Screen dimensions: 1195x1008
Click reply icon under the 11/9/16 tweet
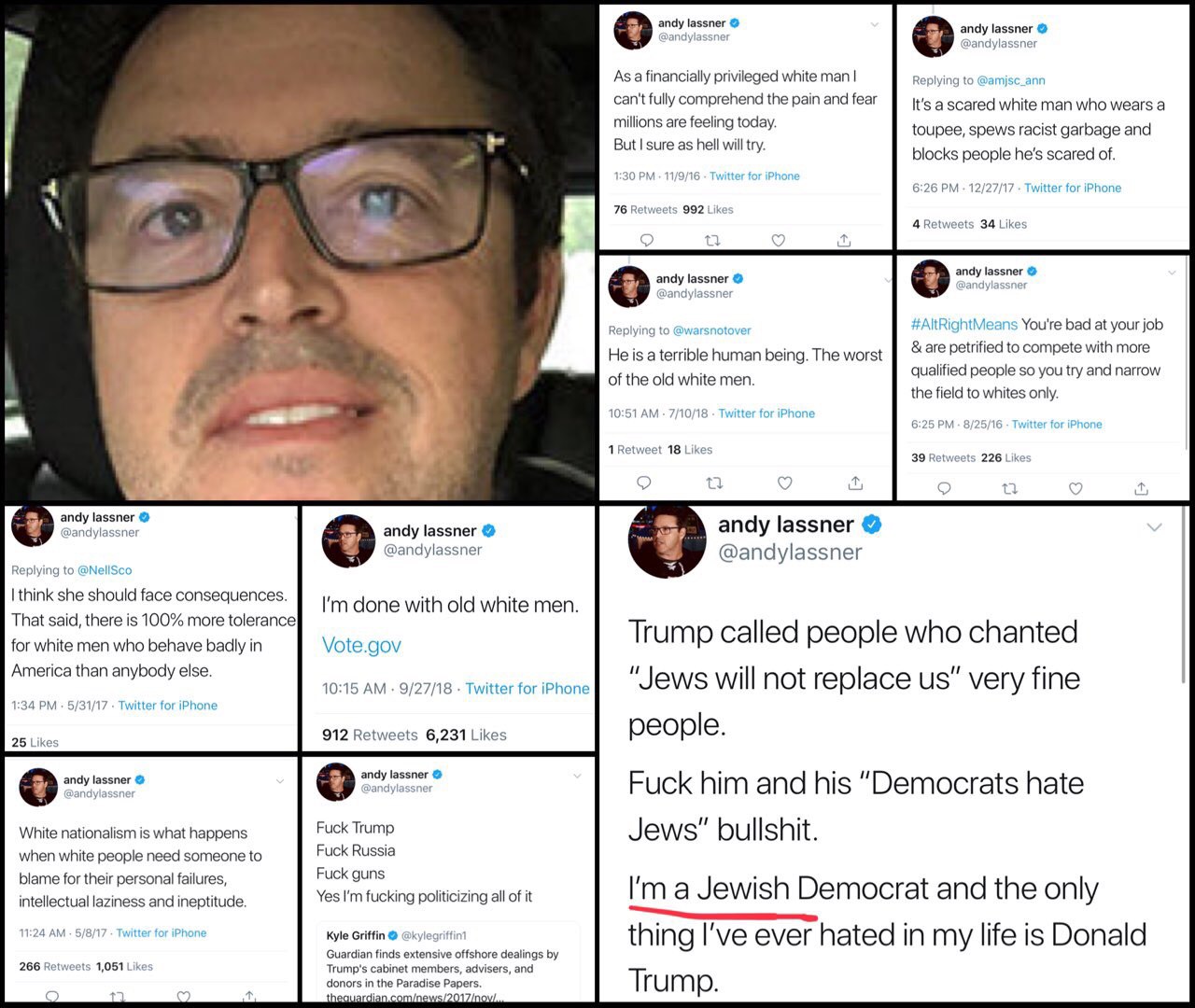(646, 240)
